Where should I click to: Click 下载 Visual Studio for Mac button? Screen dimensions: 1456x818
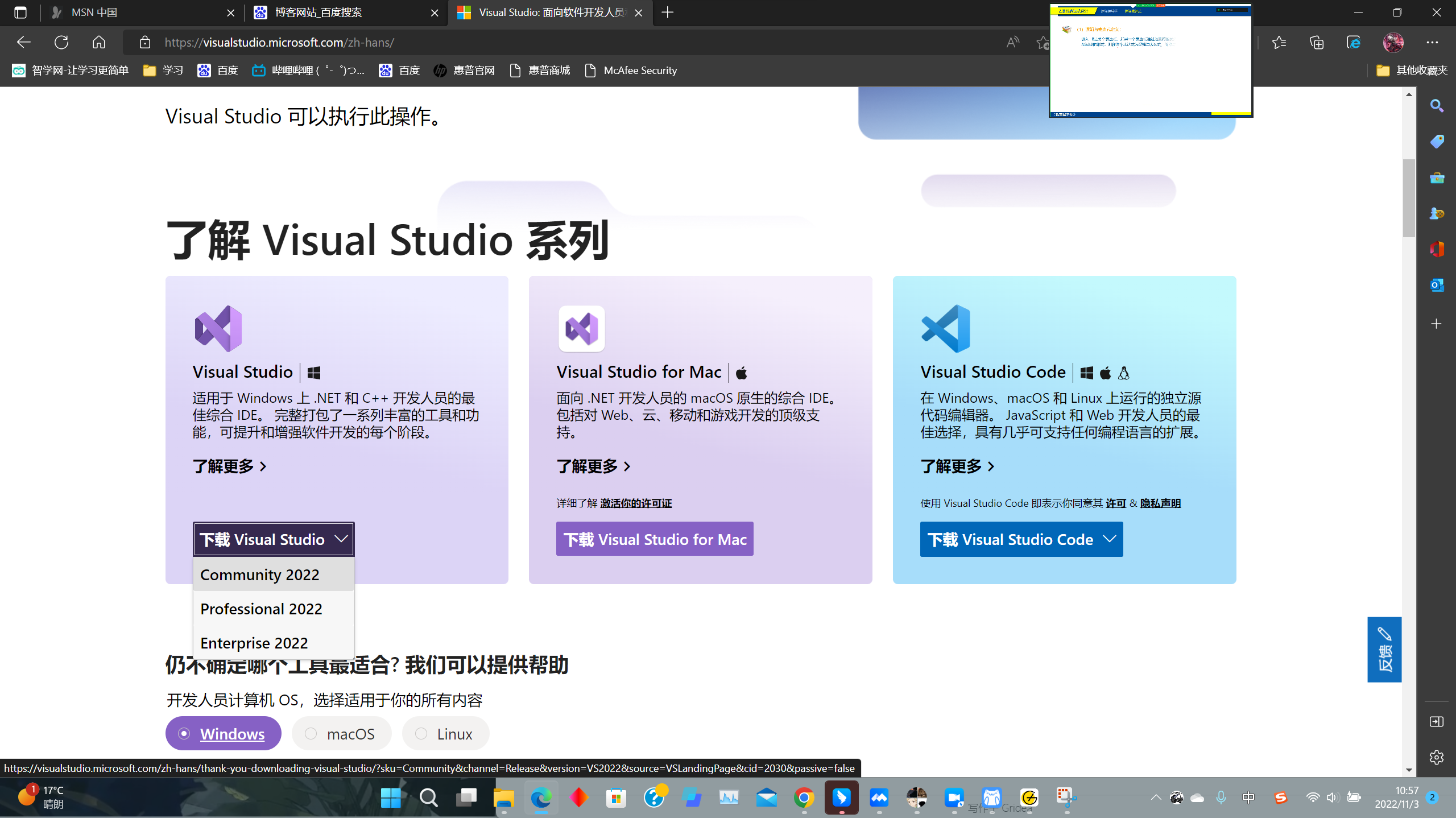pyautogui.click(x=655, y=539)
